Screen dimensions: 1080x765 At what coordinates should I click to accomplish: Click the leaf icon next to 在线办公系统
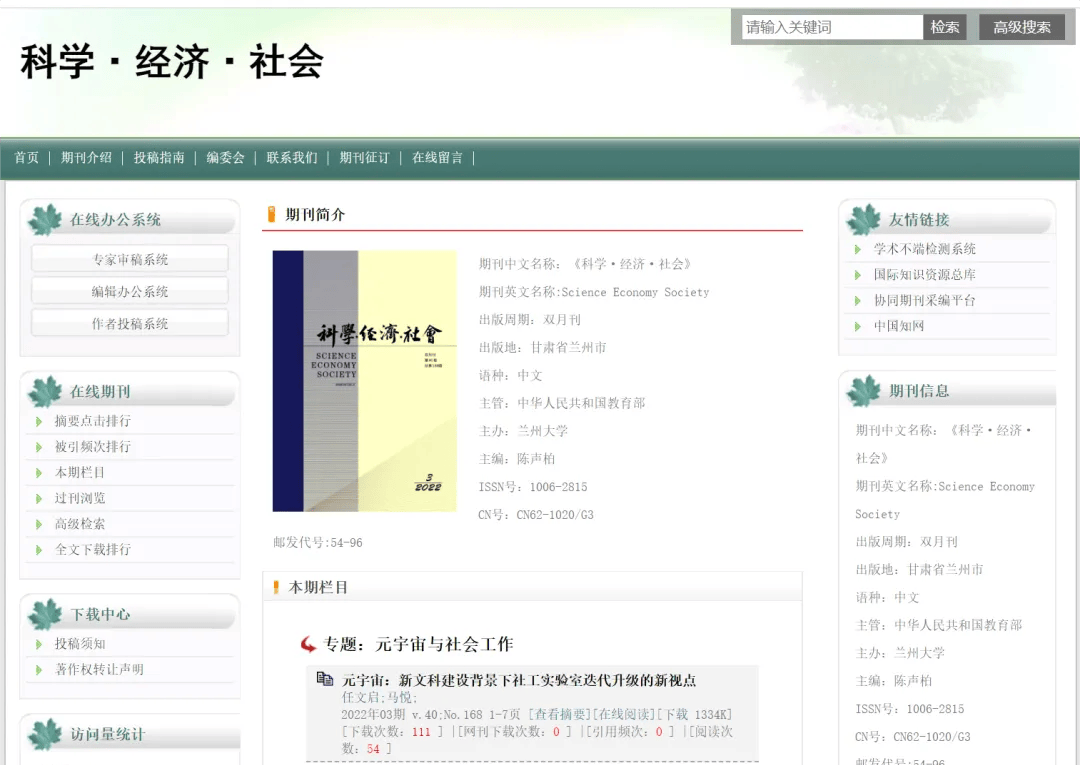(45, 220)
